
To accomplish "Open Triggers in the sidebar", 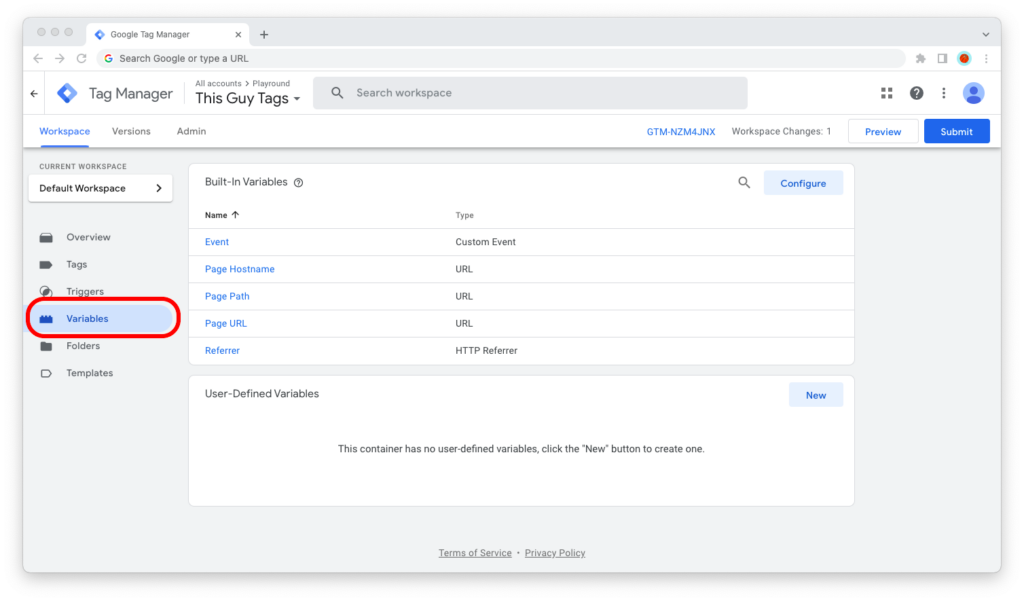I will click(x=85, y=291).
